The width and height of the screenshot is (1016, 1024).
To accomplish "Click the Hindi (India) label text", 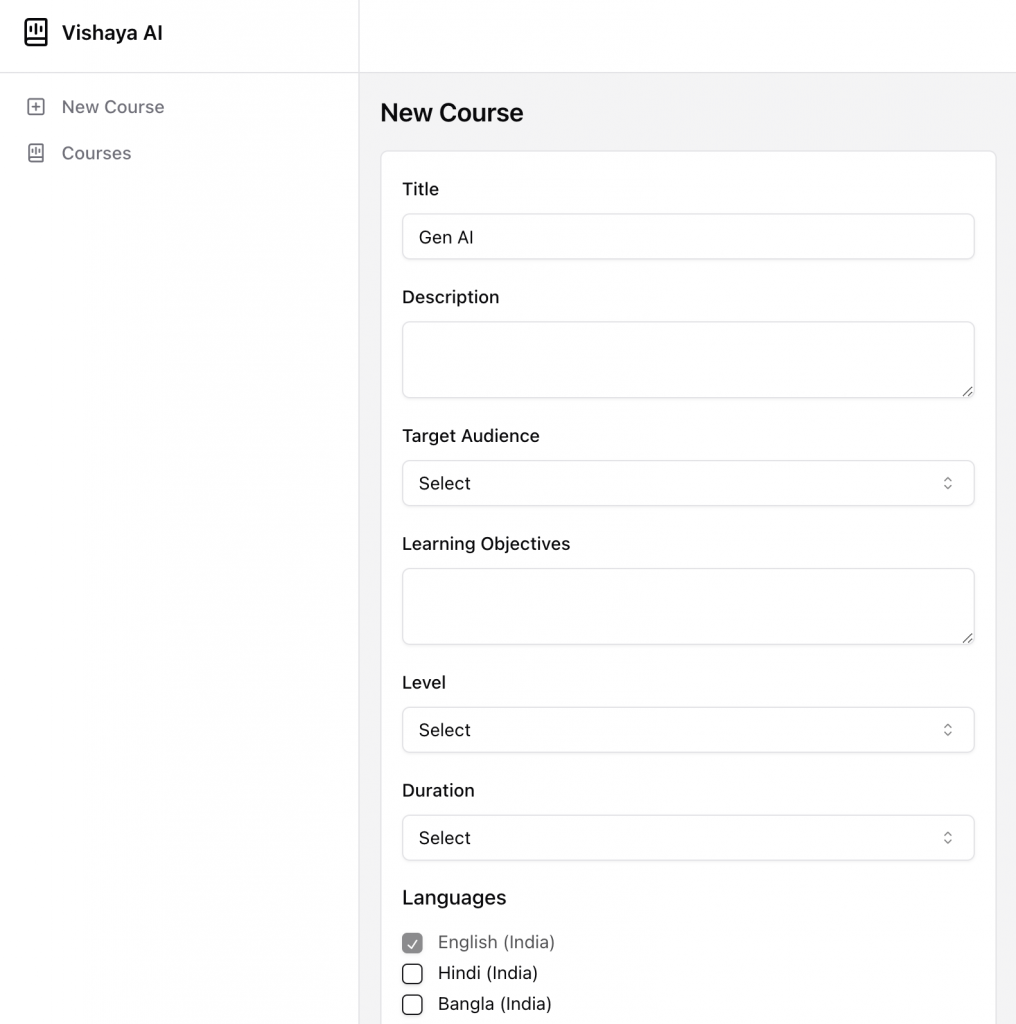I will (487, 973).
